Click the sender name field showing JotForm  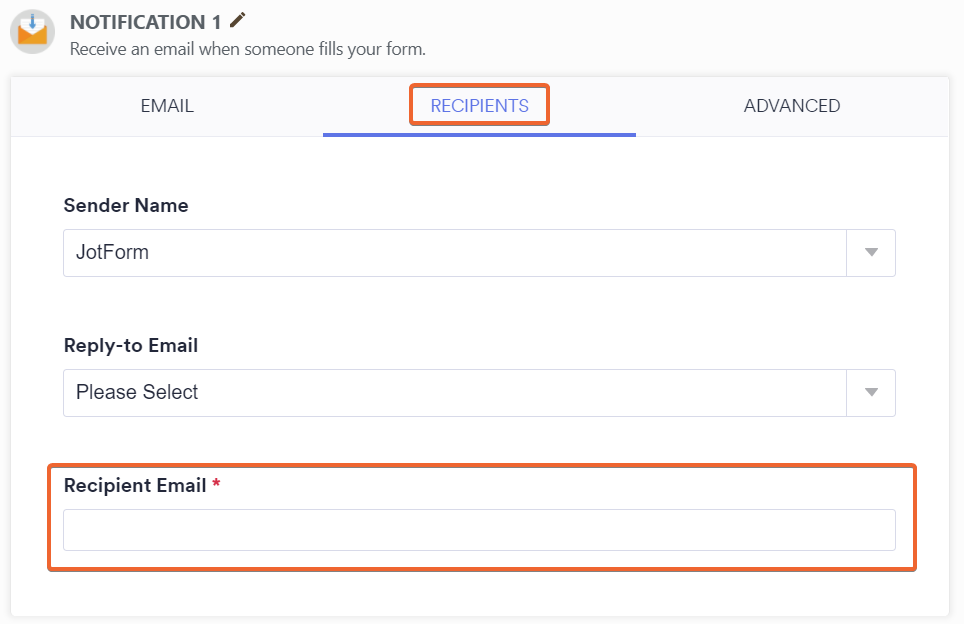point(450,252)
